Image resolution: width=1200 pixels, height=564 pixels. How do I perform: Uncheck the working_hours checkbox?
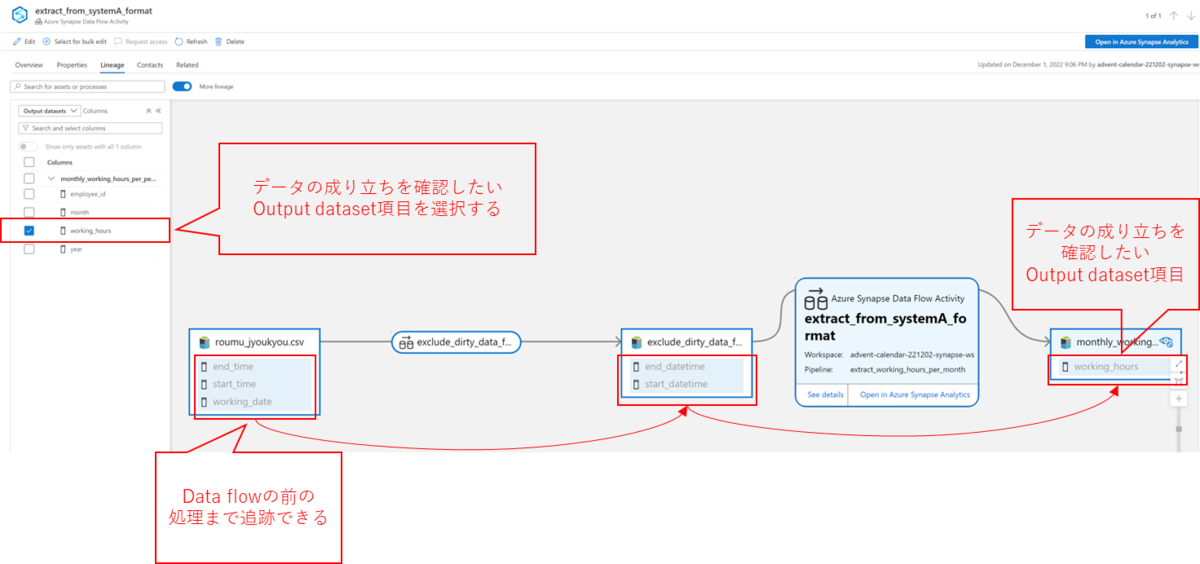pyautogui.click(x=29, y=231)
